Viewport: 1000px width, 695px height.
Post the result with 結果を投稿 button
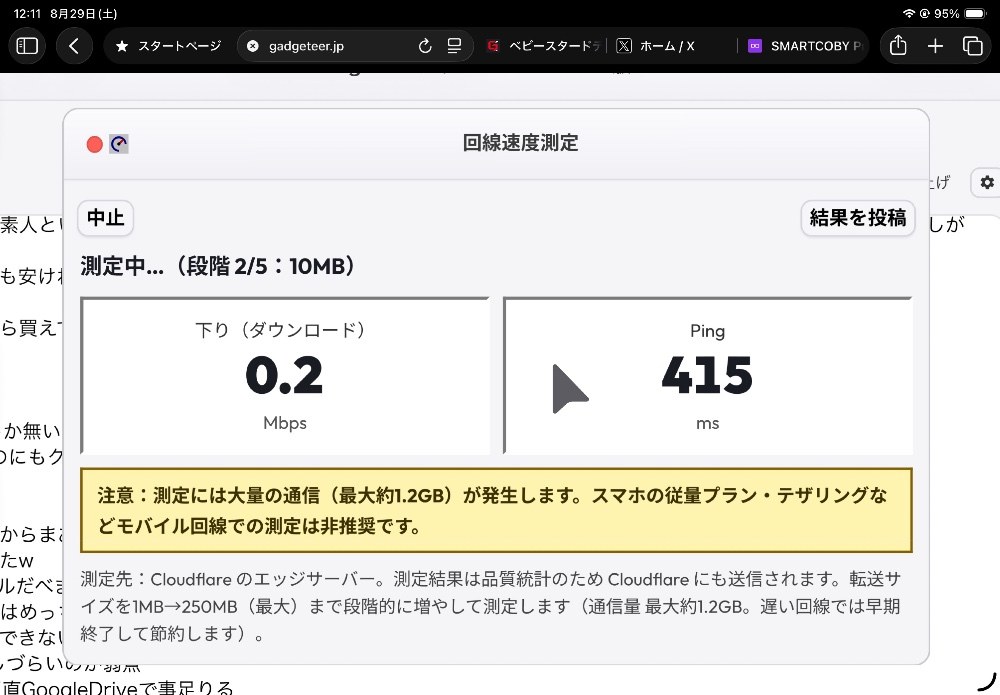click(858, 218)
